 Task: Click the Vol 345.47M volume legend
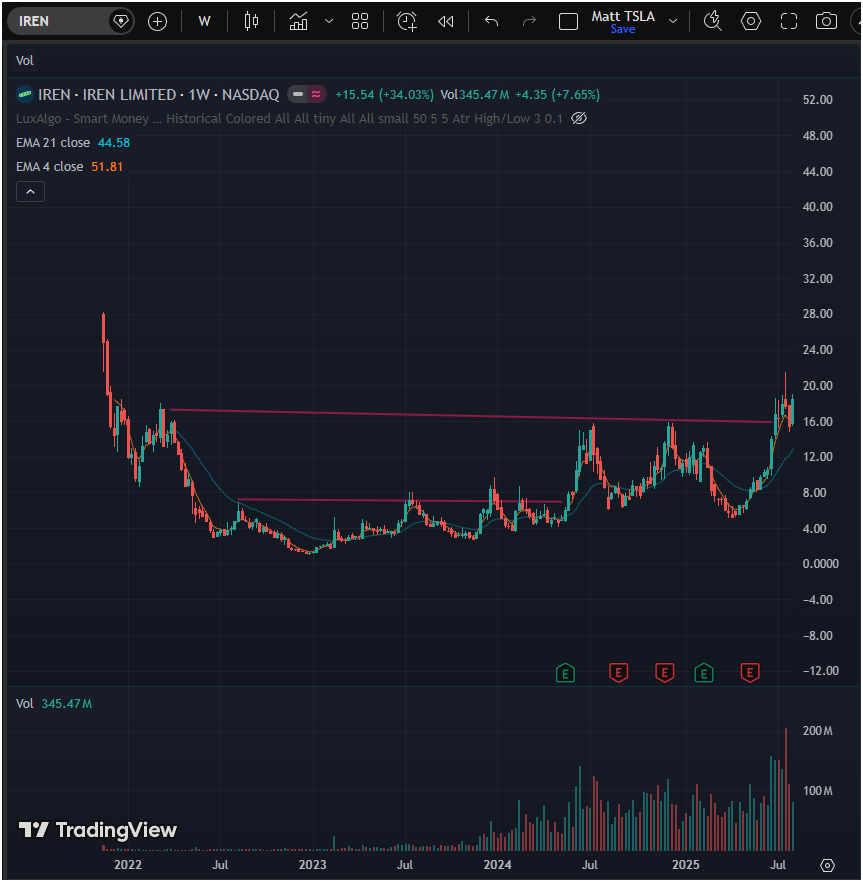54,704
